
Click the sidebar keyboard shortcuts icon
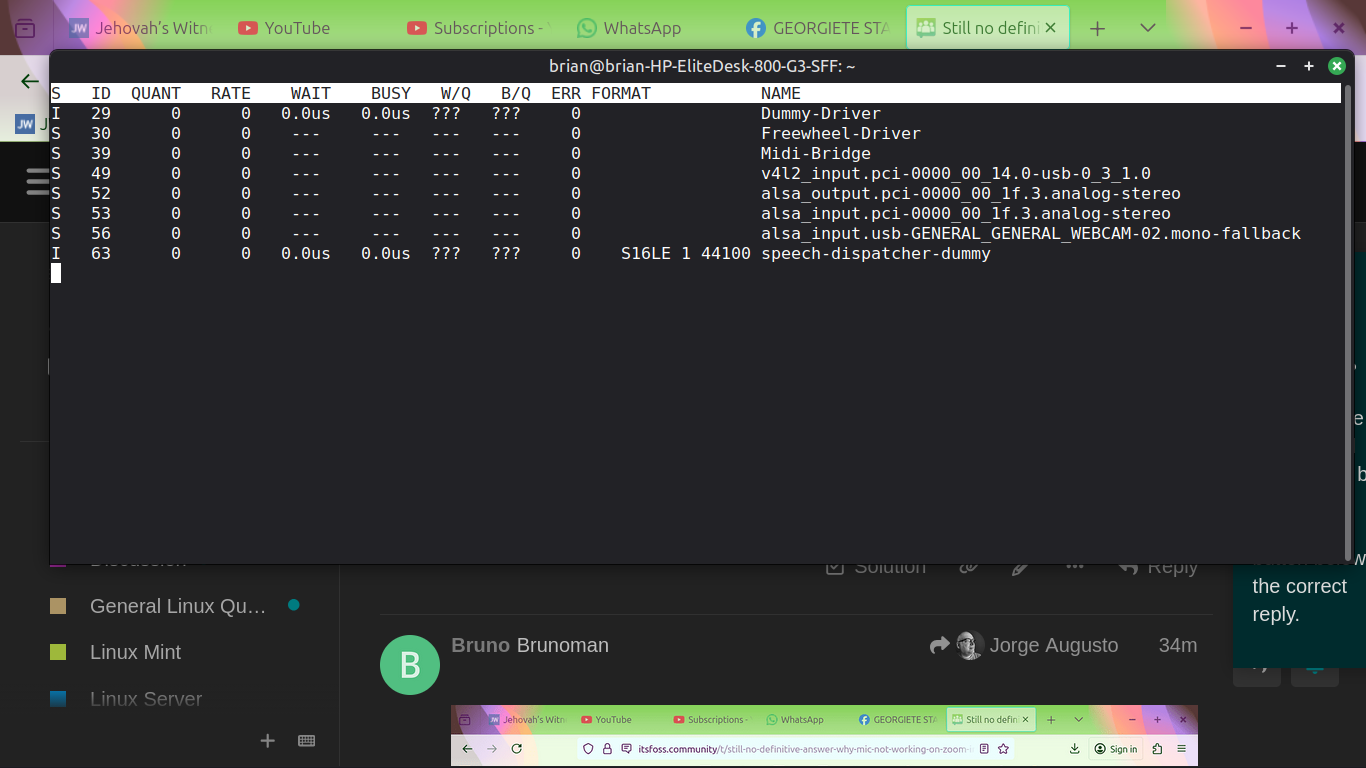[x=307, y=741]
